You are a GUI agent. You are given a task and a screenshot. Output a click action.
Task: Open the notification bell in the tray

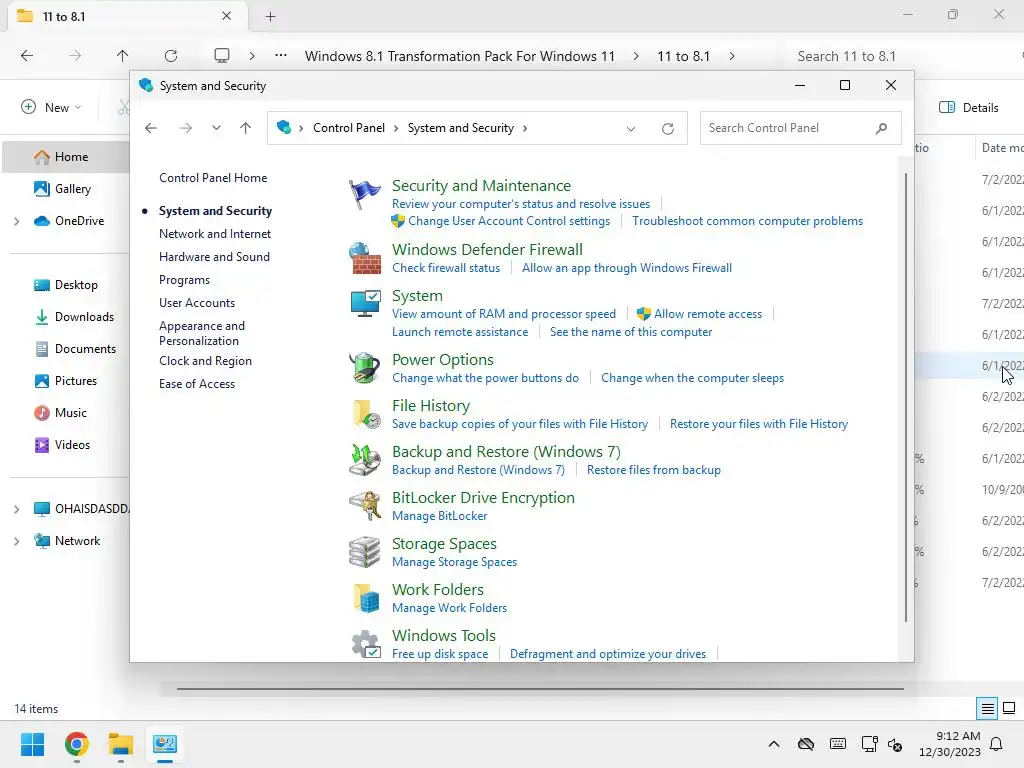pyautogui.click(x=997, y=744)
